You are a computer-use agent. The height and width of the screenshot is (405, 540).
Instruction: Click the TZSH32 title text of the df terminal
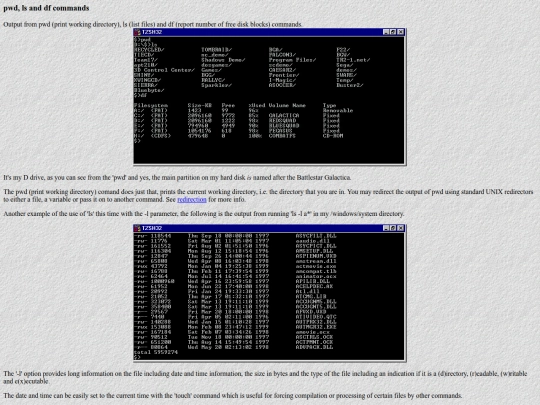click(152, 32)
